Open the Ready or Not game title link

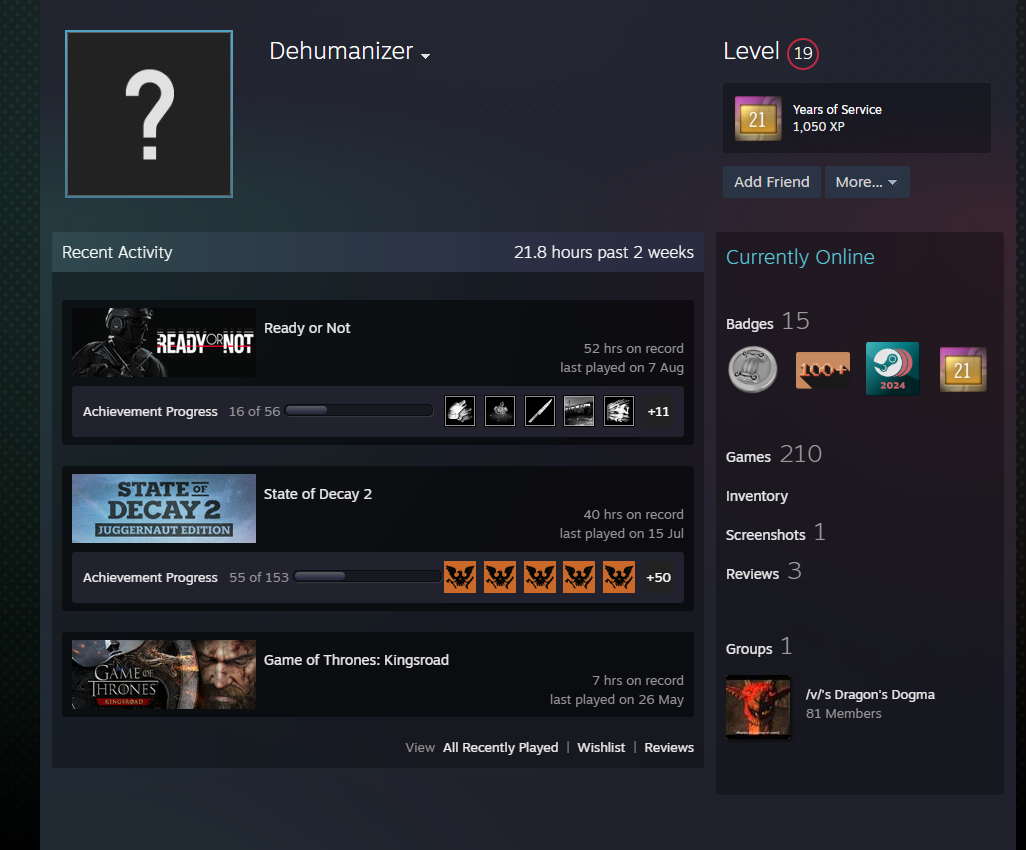(x=307, y=328)
